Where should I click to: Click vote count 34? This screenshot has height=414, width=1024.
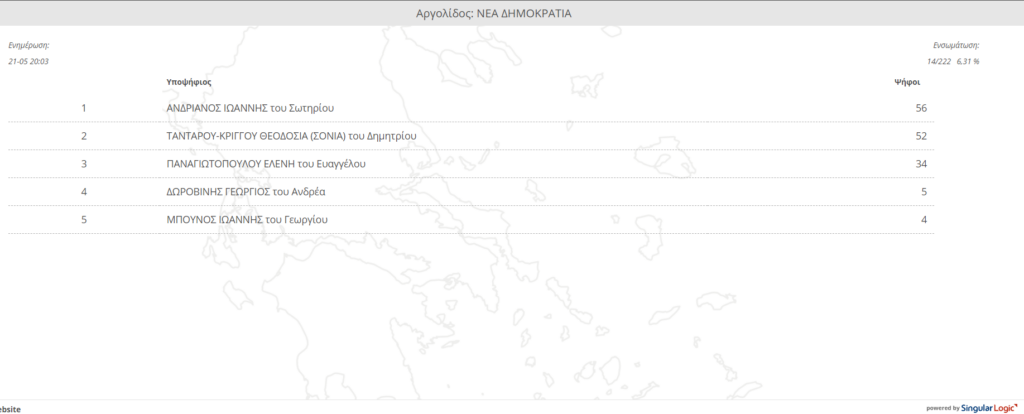point(921,164)
